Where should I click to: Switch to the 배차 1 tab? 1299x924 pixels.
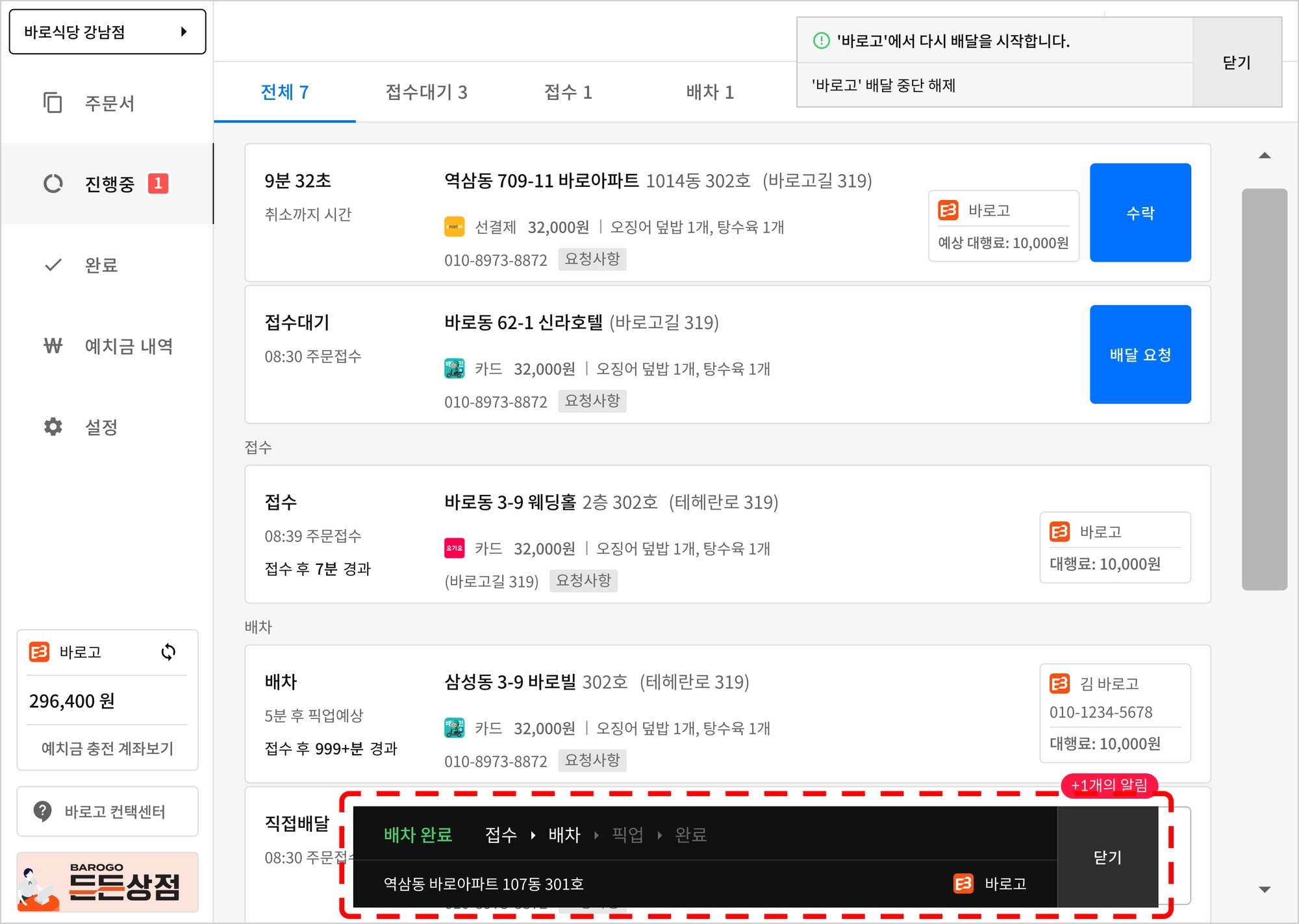(710, 92)
